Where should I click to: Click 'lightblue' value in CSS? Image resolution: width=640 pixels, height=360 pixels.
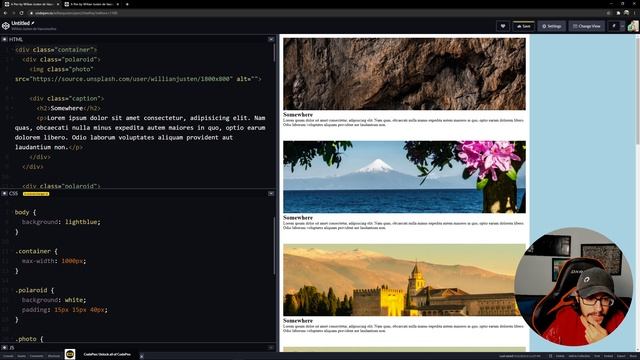click(x=81, y=222)
